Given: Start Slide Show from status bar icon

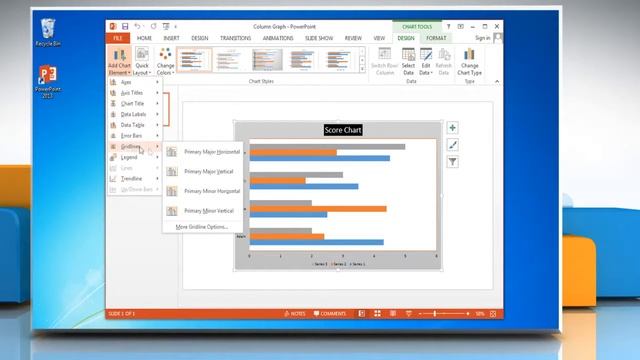Looking at the screenshot, I should (x=409, y=313).
